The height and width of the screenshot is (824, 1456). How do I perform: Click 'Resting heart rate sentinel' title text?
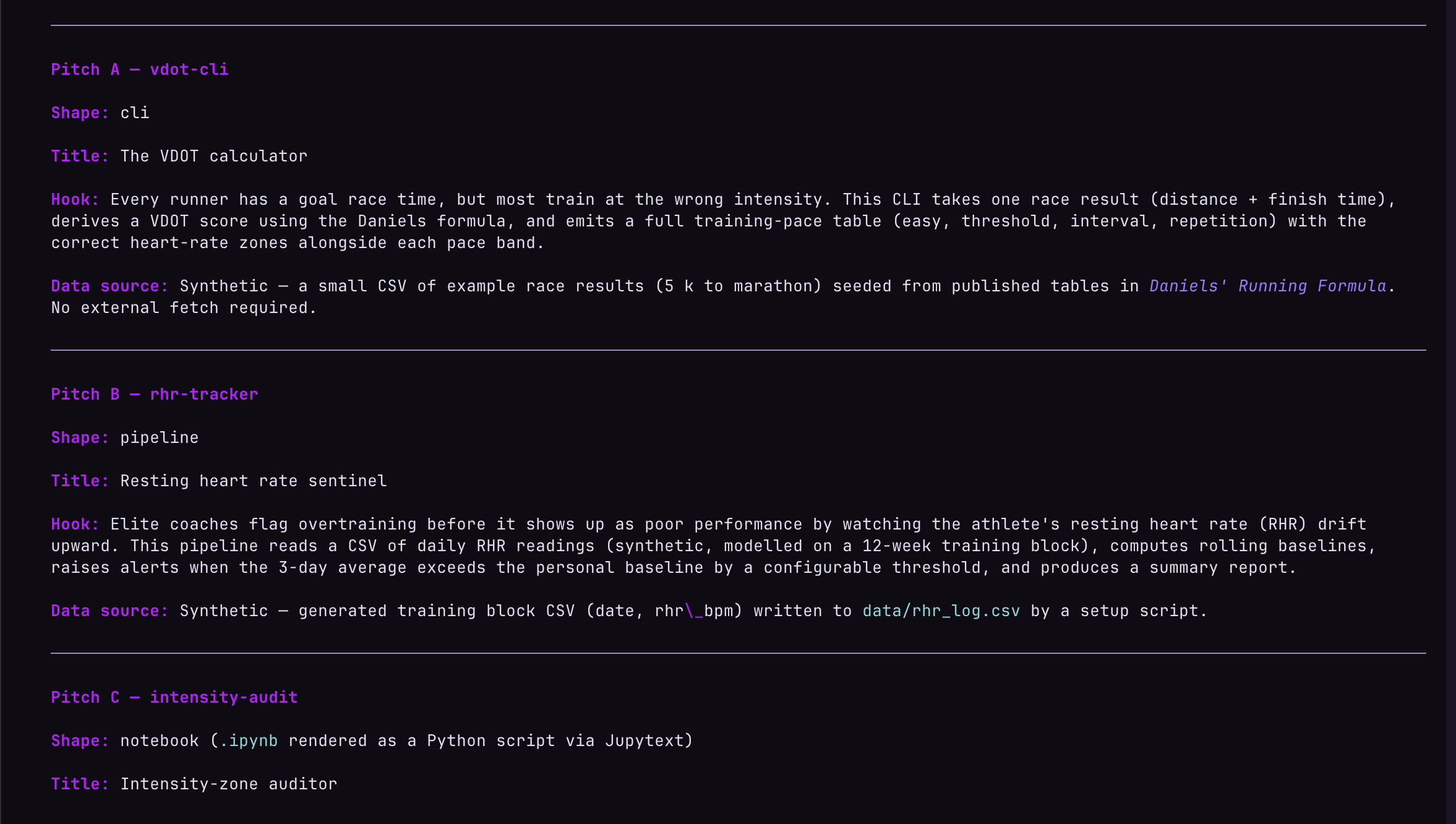tap(254, 481)
